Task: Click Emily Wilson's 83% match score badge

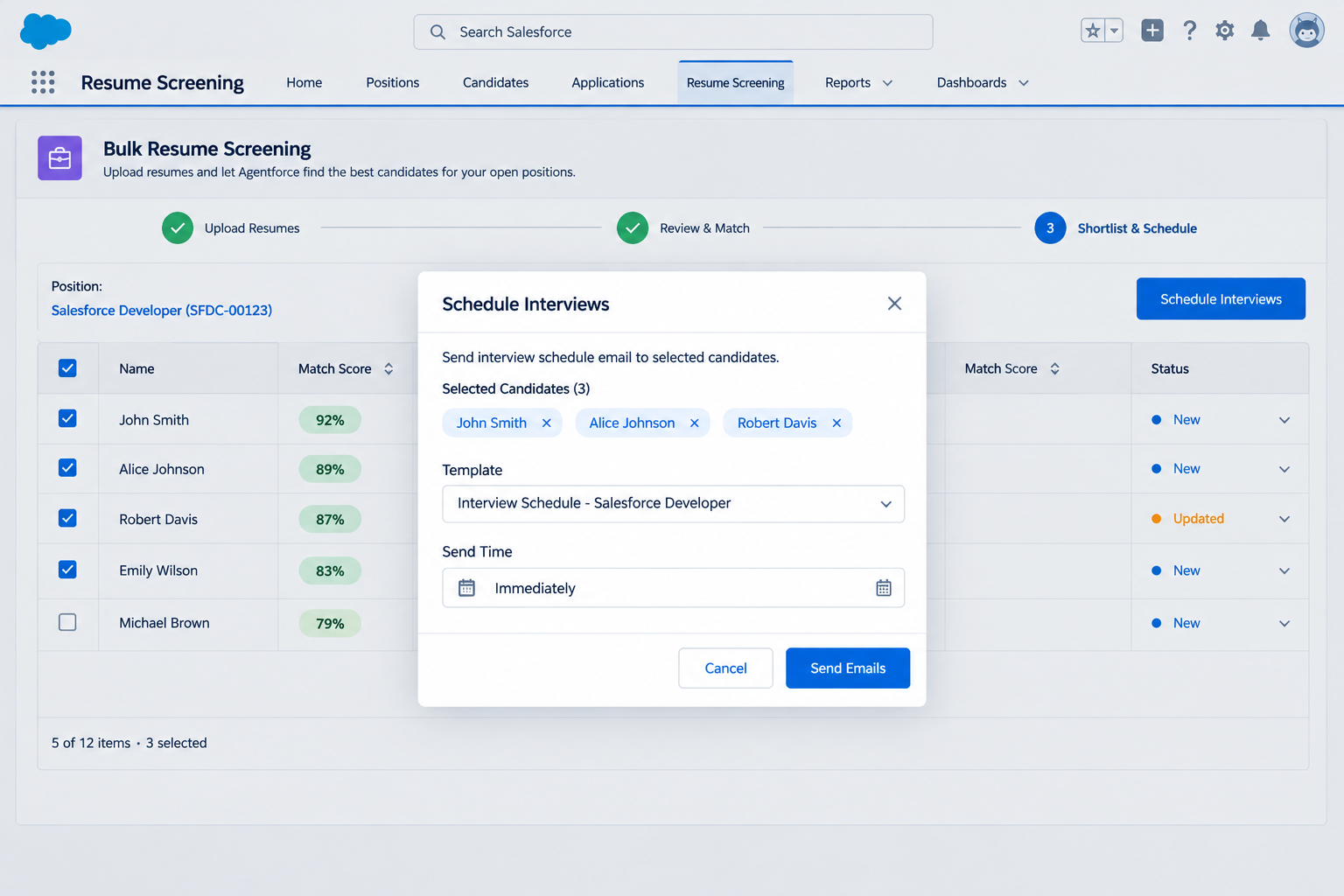Action: 330,570
